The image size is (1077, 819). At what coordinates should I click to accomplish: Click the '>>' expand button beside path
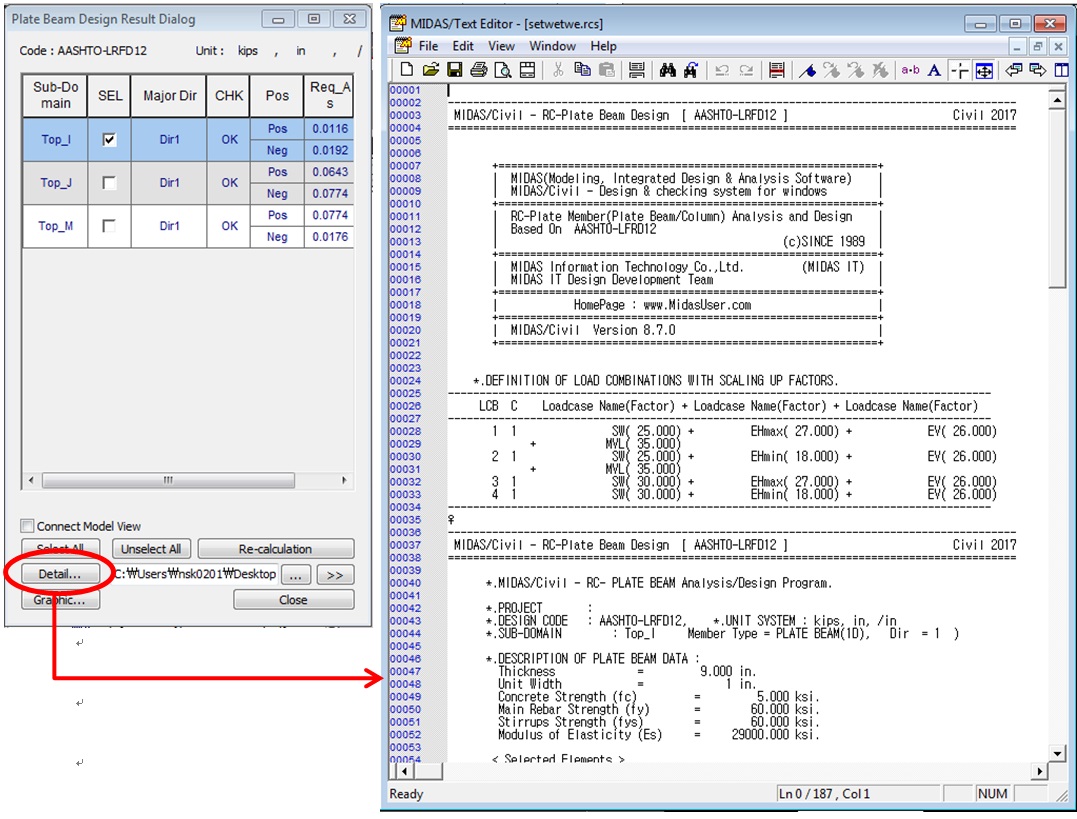pos(335,575)
